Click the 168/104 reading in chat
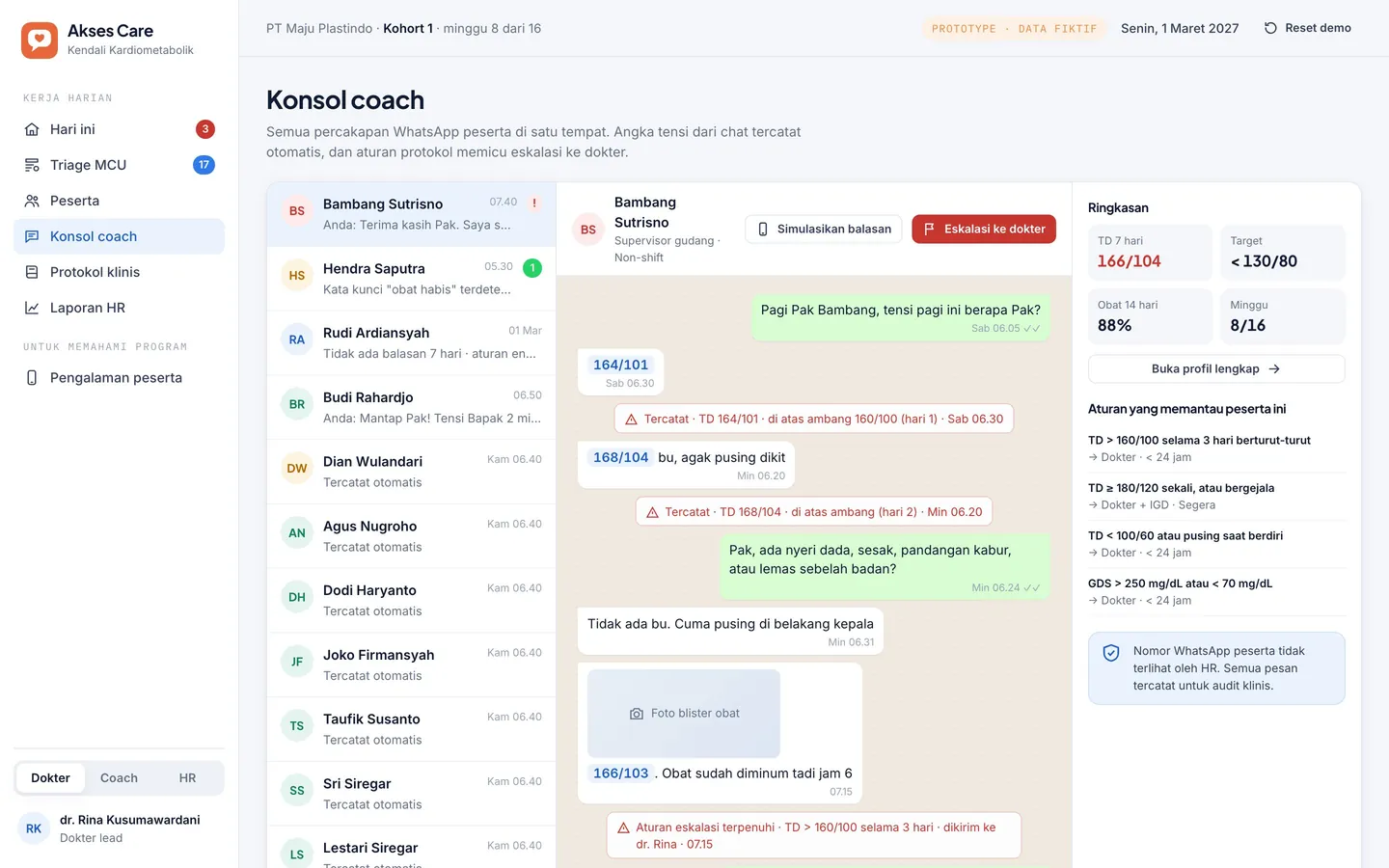The height and width of the screenshot is (868, 1389). 621,458
